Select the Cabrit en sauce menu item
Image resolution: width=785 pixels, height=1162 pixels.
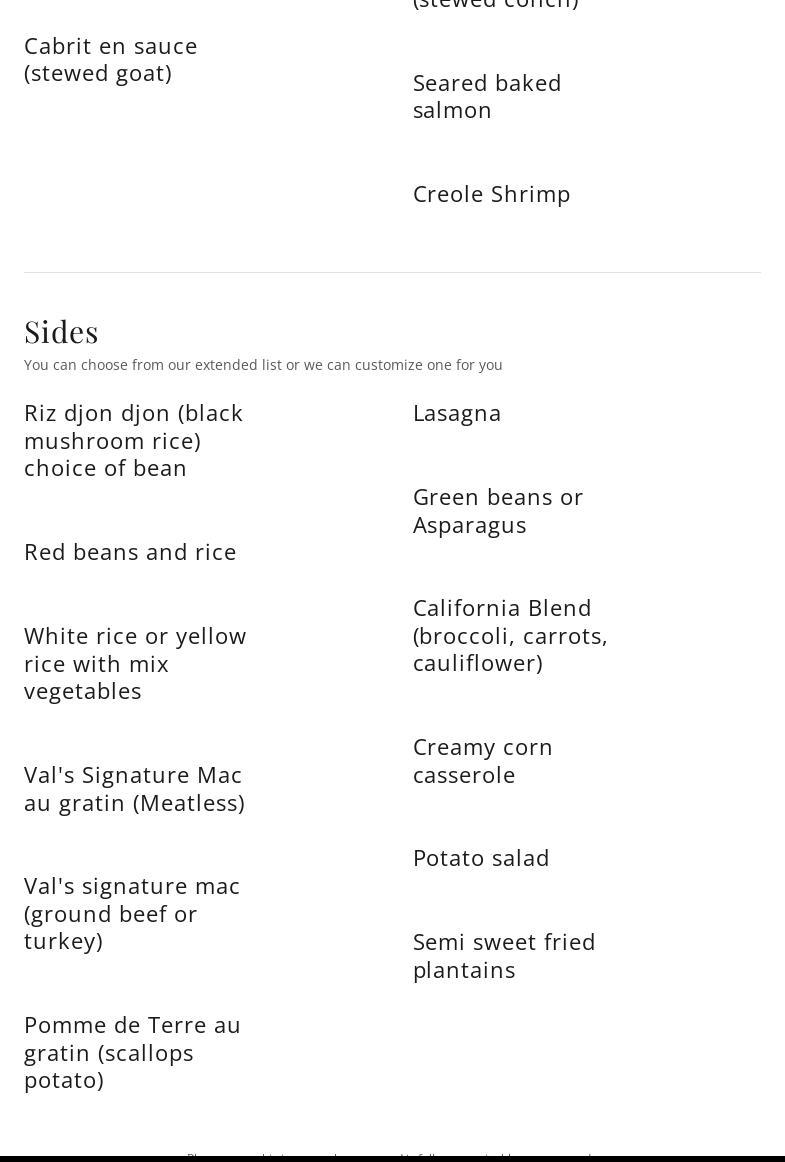click(x=110, y=59)
